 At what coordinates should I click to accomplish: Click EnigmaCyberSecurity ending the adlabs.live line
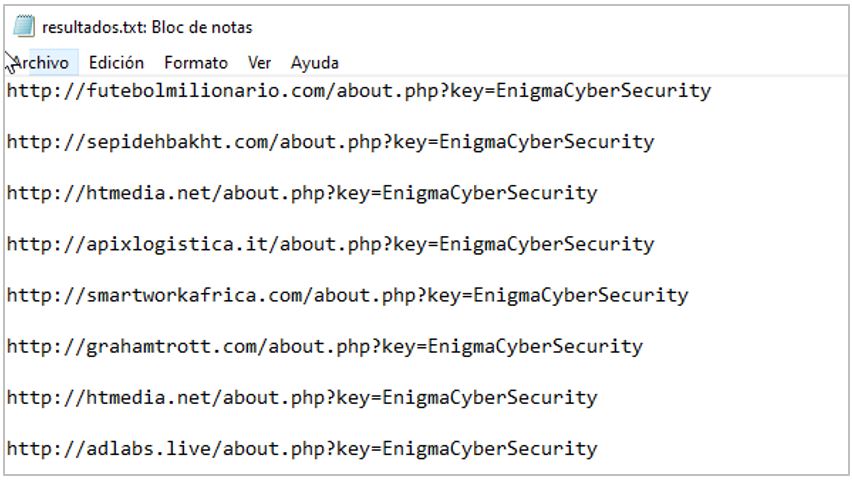[490, 449]
